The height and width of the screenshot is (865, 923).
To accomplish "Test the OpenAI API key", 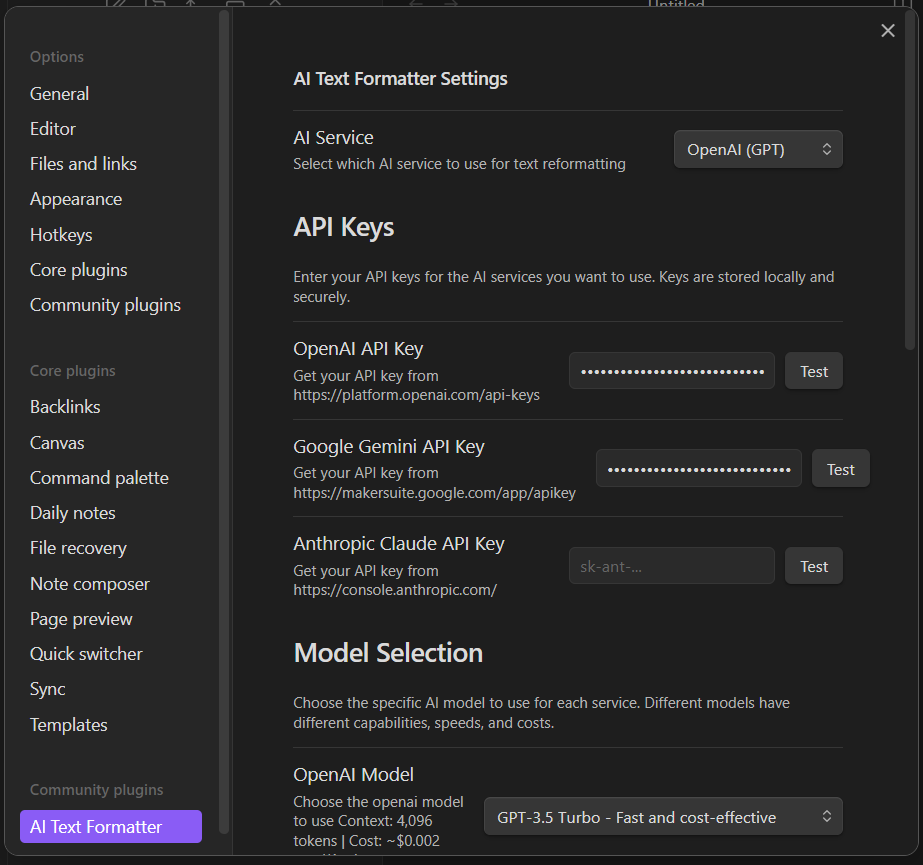I will pyautogui.click(x=814, y=372).
